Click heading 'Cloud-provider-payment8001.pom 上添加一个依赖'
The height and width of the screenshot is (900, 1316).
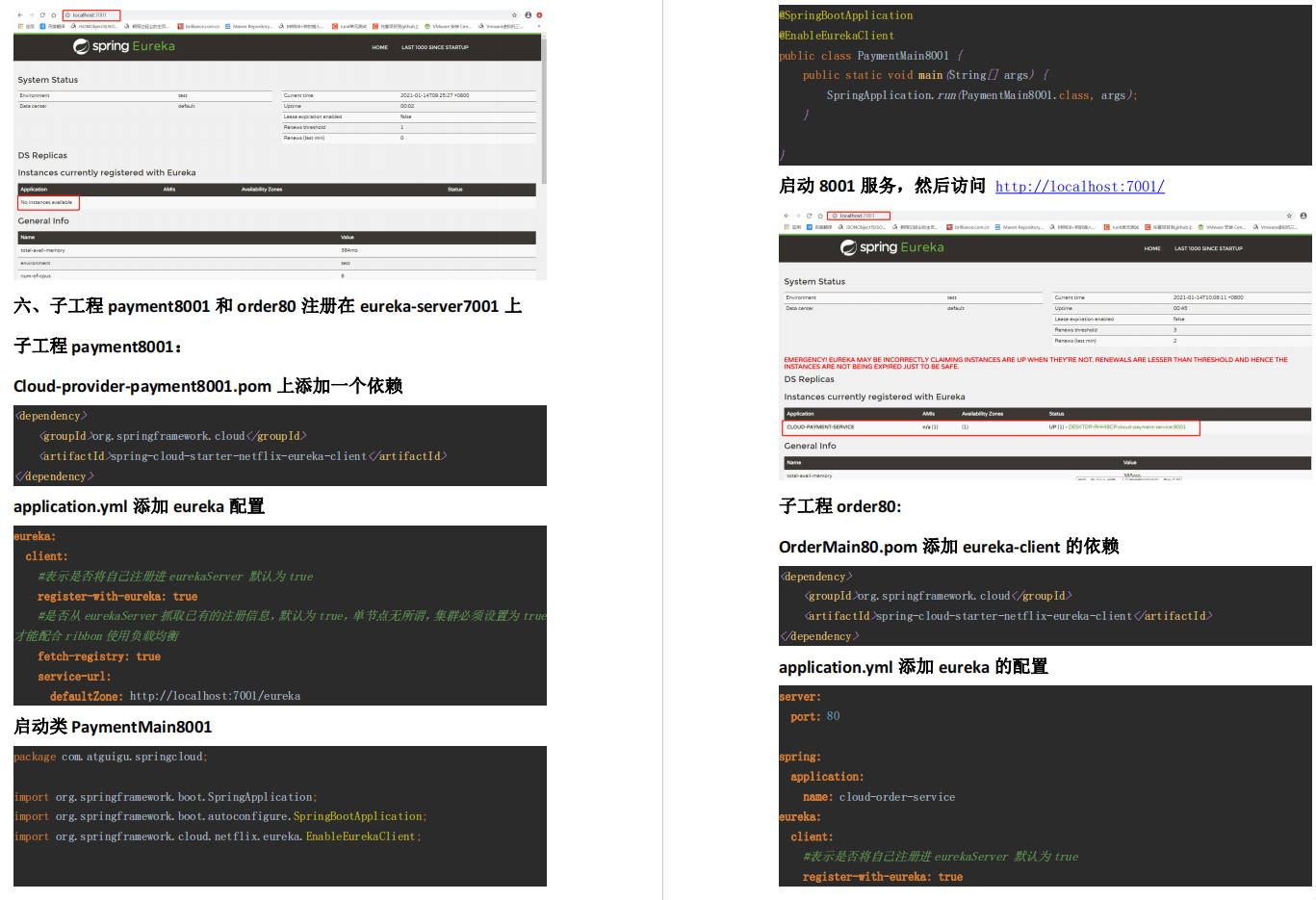point(208,386)
